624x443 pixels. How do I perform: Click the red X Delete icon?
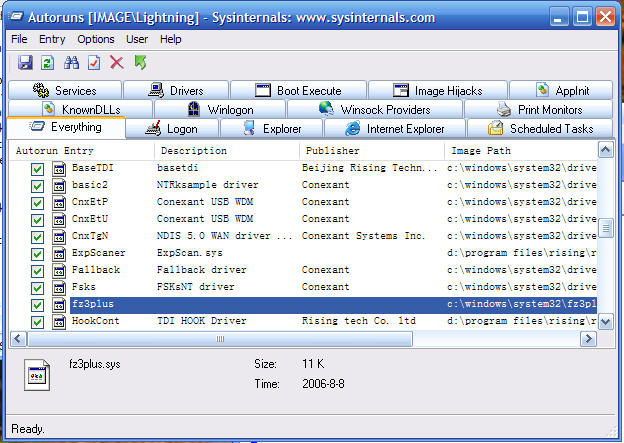click(x=117, y=62)
